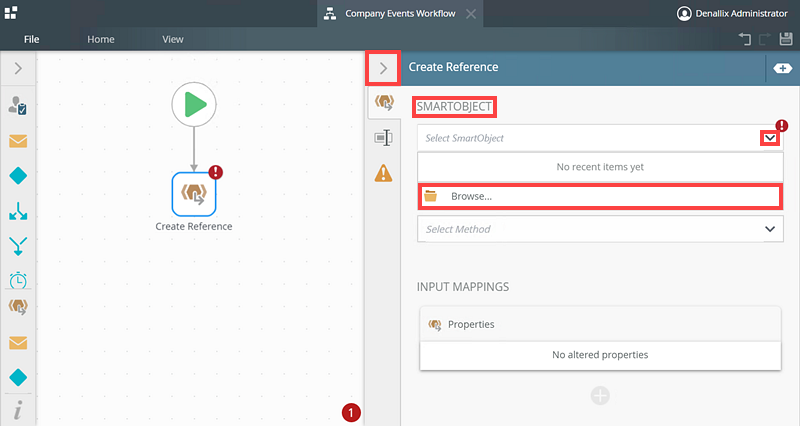The width and height of the screenshot is (800, 426).
Task: Click the Redo icon
Action: point(765,39)
